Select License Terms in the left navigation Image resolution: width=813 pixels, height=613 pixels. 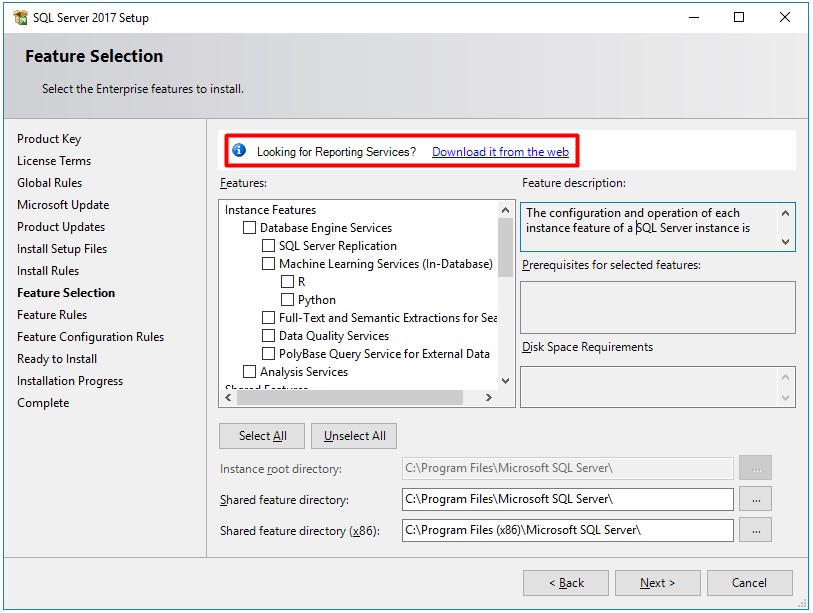pyautogui.click(x=54, y=160)
